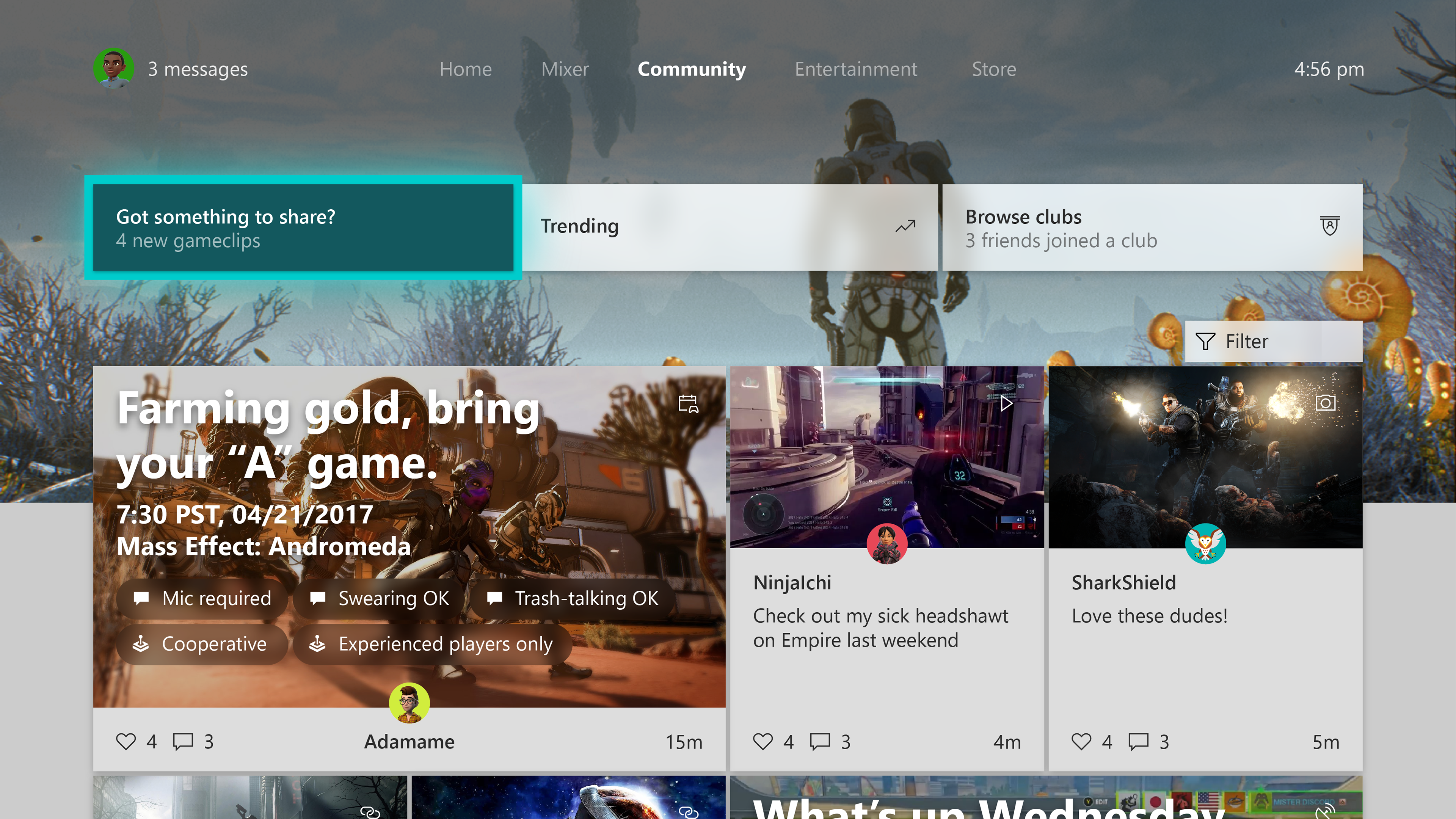
Task: Click the camera icon on SharkShield's screenshot
Action: [x=1326, y=403]
